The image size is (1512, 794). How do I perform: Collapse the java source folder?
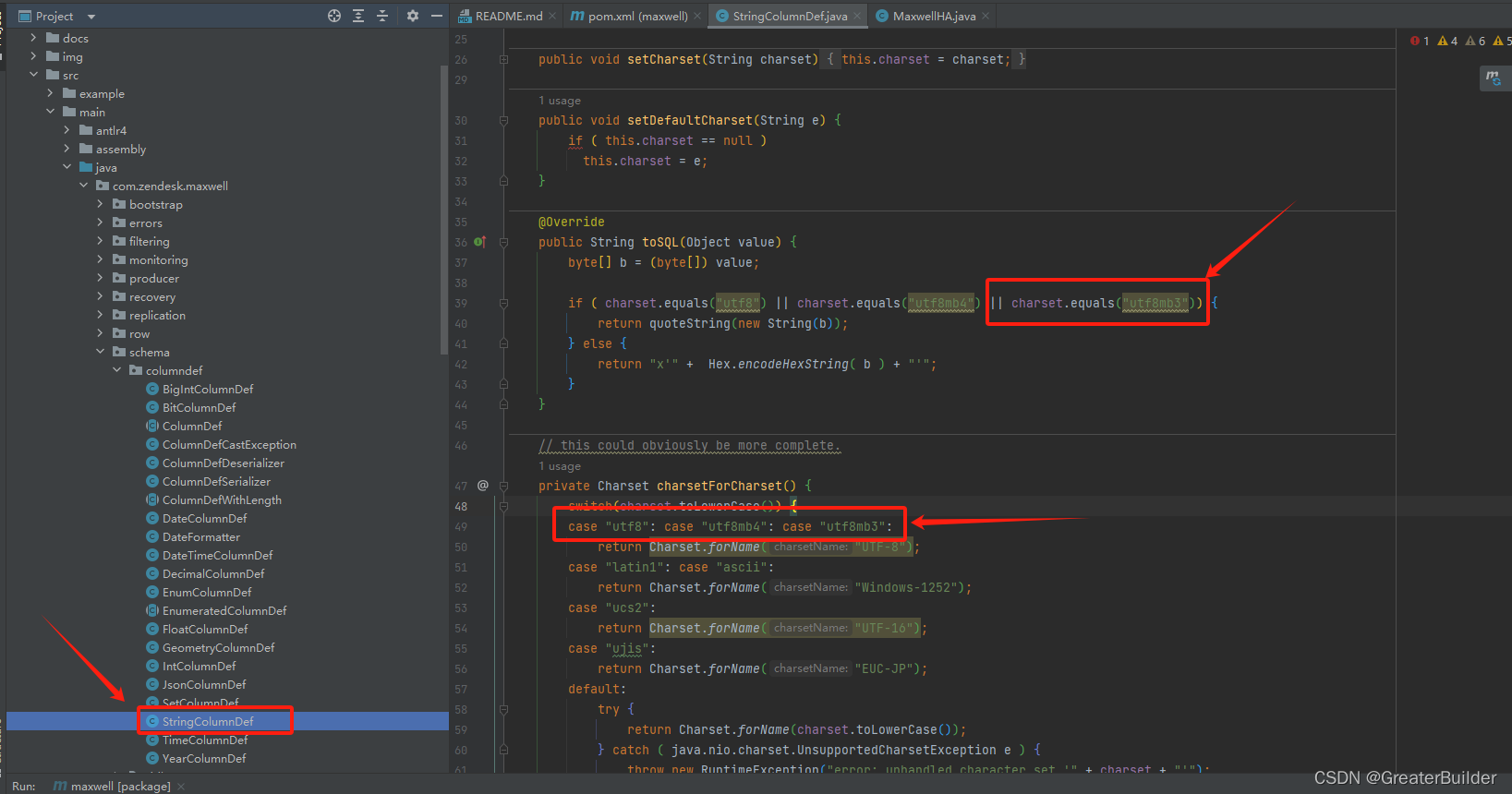tap(67, 167)
